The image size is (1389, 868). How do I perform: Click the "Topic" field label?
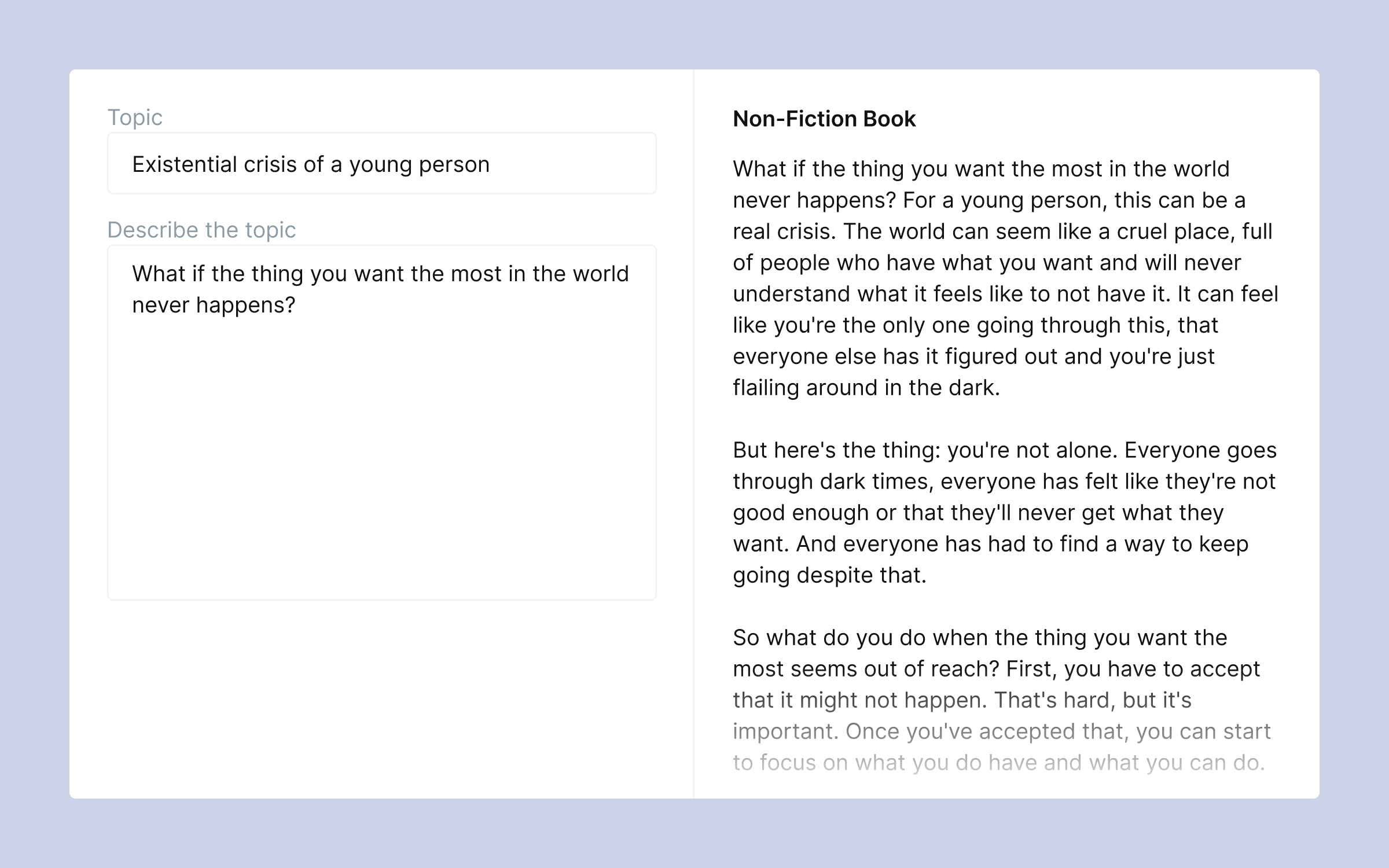135,117
